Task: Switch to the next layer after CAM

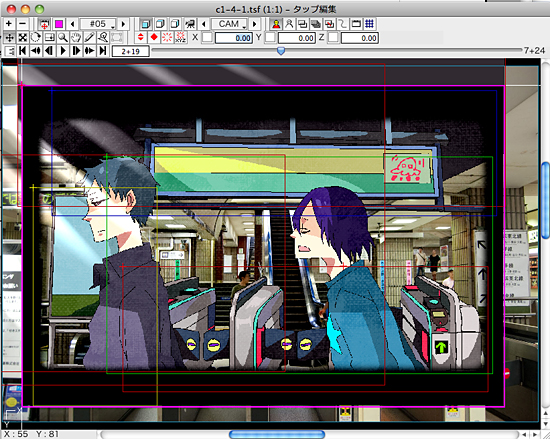Action: 255,24
